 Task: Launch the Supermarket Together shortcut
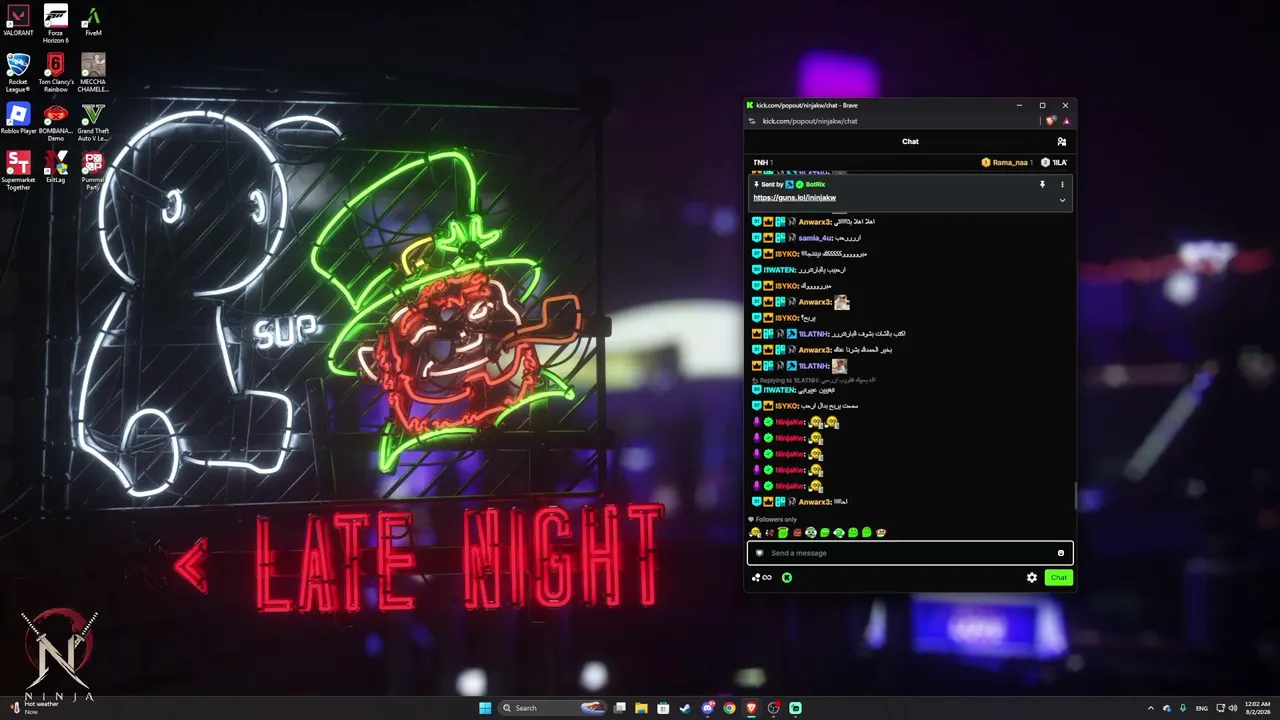point(18,171)
